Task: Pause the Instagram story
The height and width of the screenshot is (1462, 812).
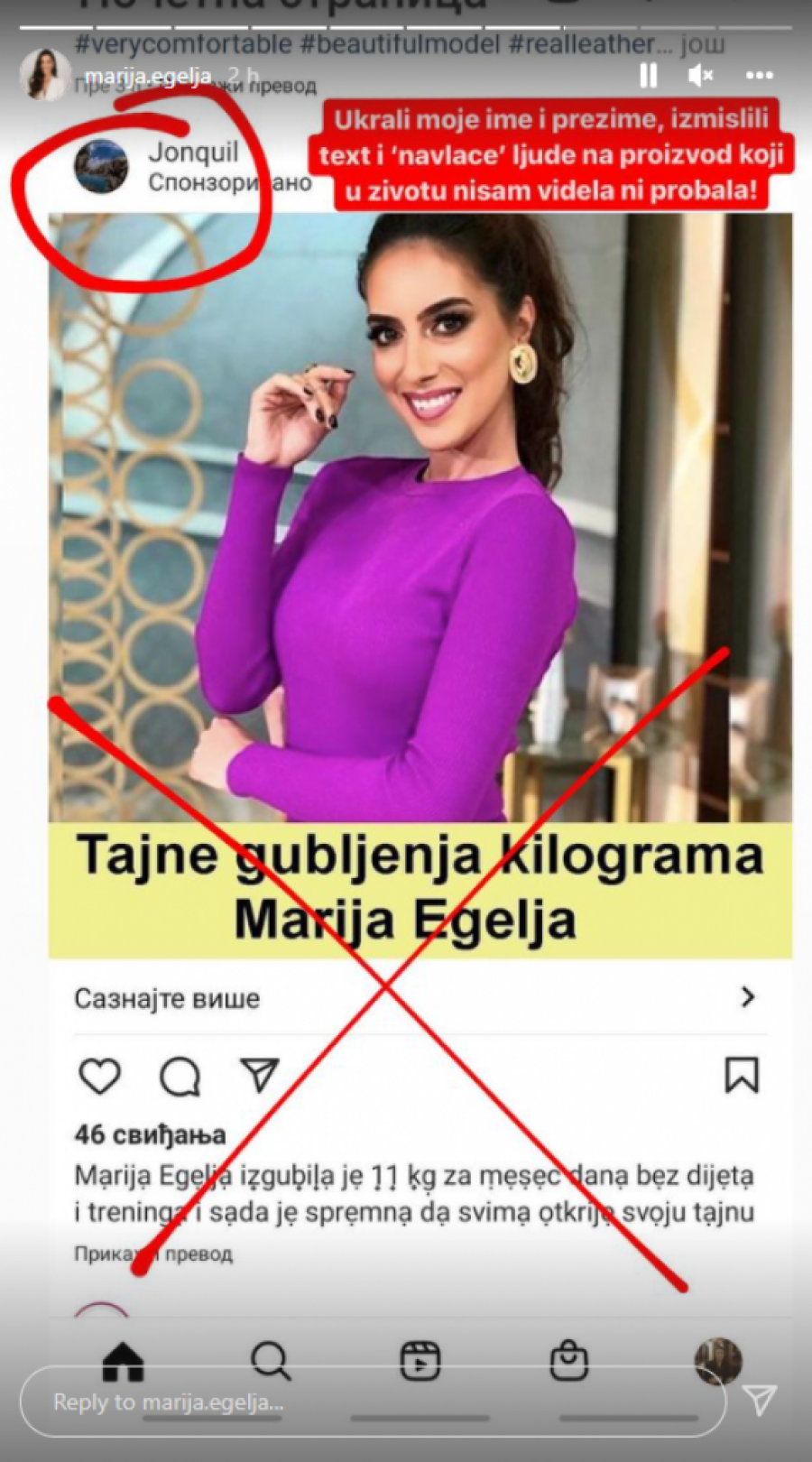Action: 648,76
